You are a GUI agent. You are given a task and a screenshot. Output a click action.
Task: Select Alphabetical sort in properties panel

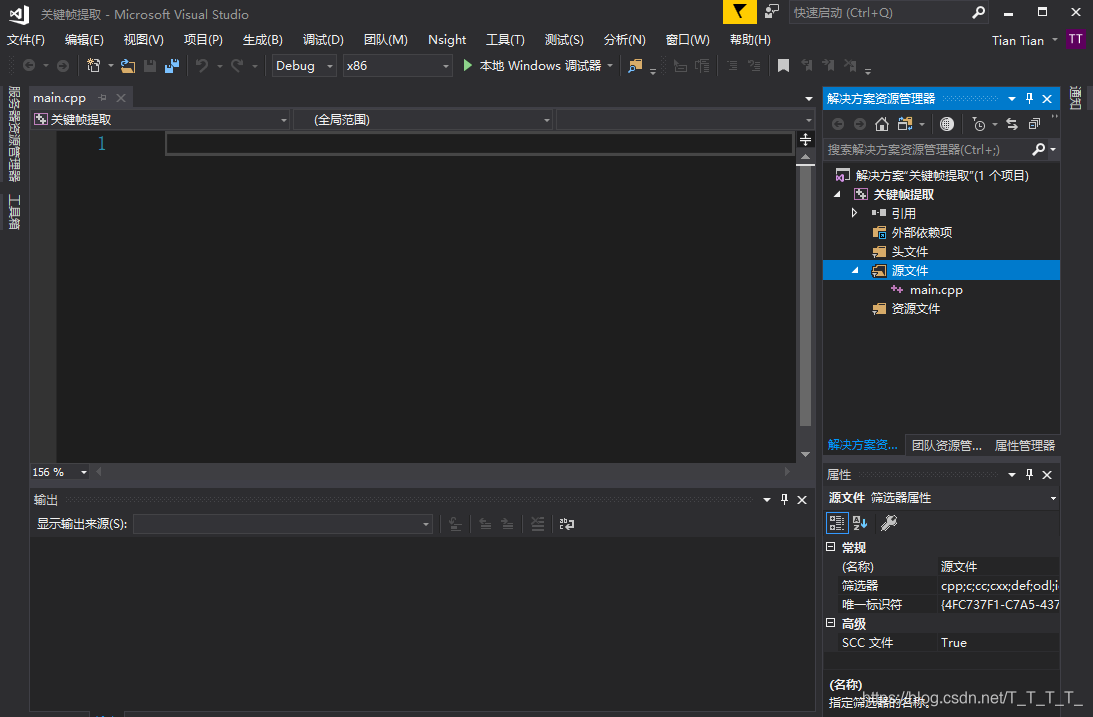(860, 523)
